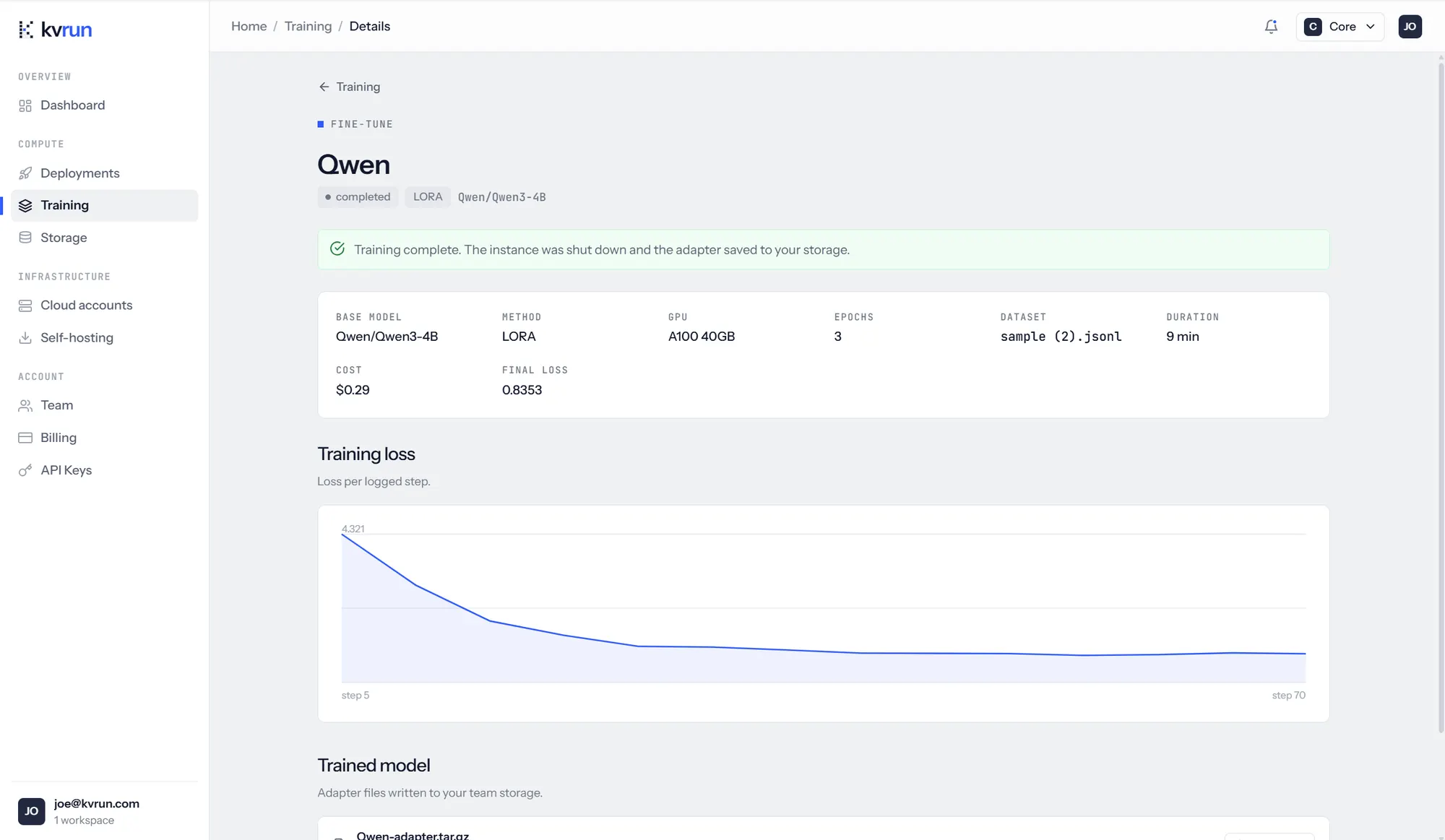
Task: Click the green checkmark in success banner
Action: [x=337, y=249]
